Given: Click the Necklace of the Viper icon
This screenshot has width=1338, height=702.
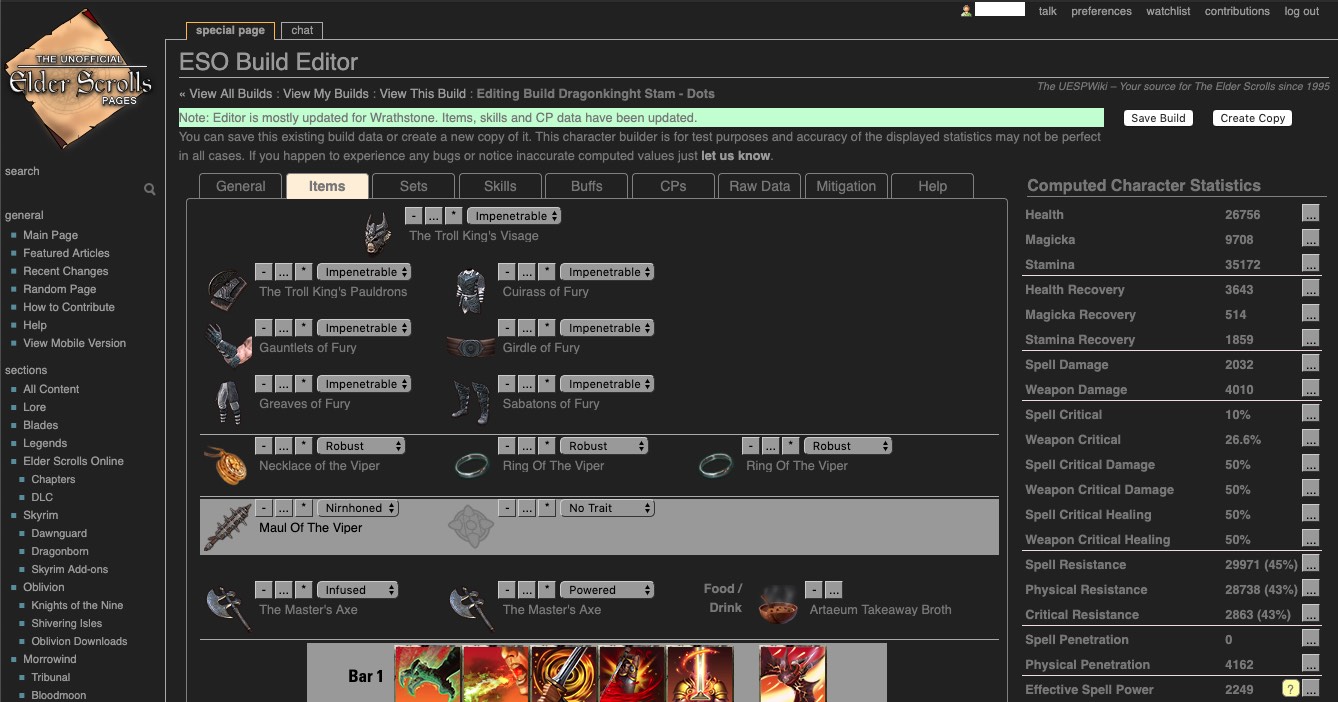Looking at the screenshot, I should [x=226, y=465].
